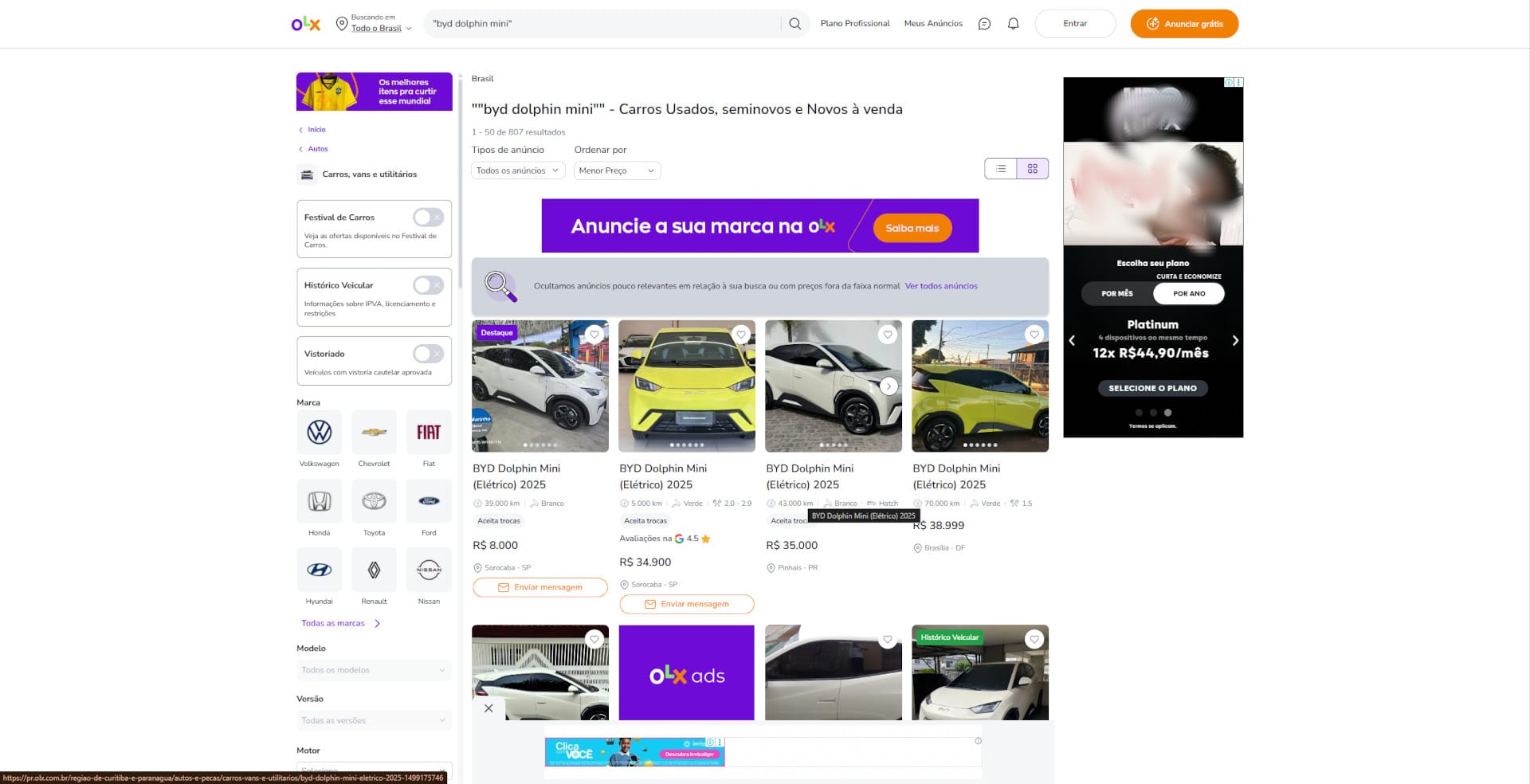Open the Clica Você bottom ad
1530x784 pixels.
coord(634,752)
